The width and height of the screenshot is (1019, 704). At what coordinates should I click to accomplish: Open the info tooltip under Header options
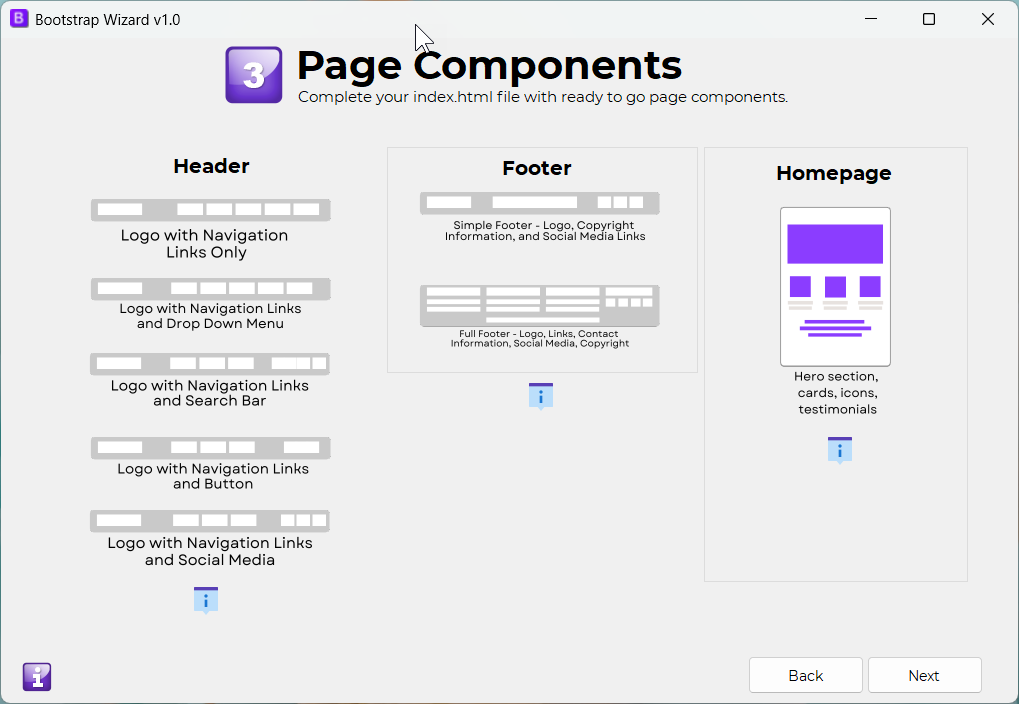click(206, 600)
